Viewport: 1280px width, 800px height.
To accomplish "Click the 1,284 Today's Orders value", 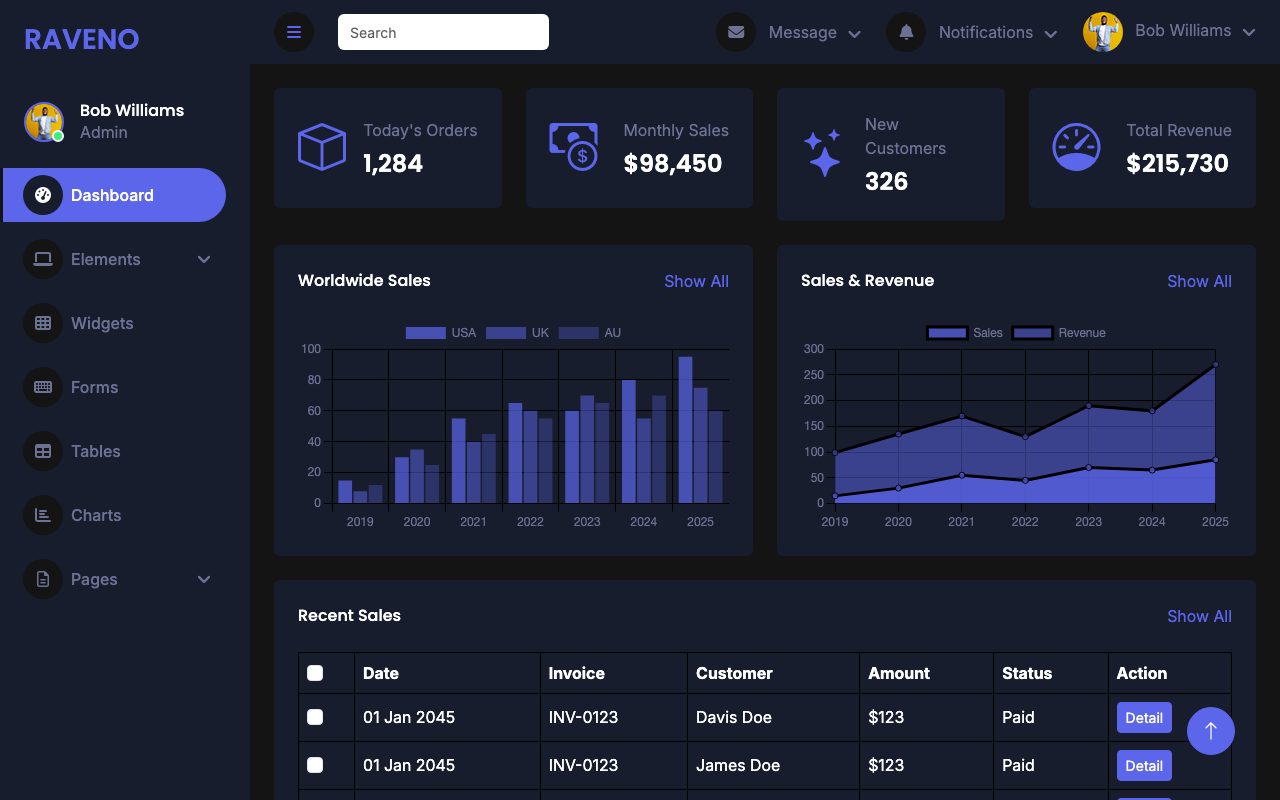I will tap(393, 163).
